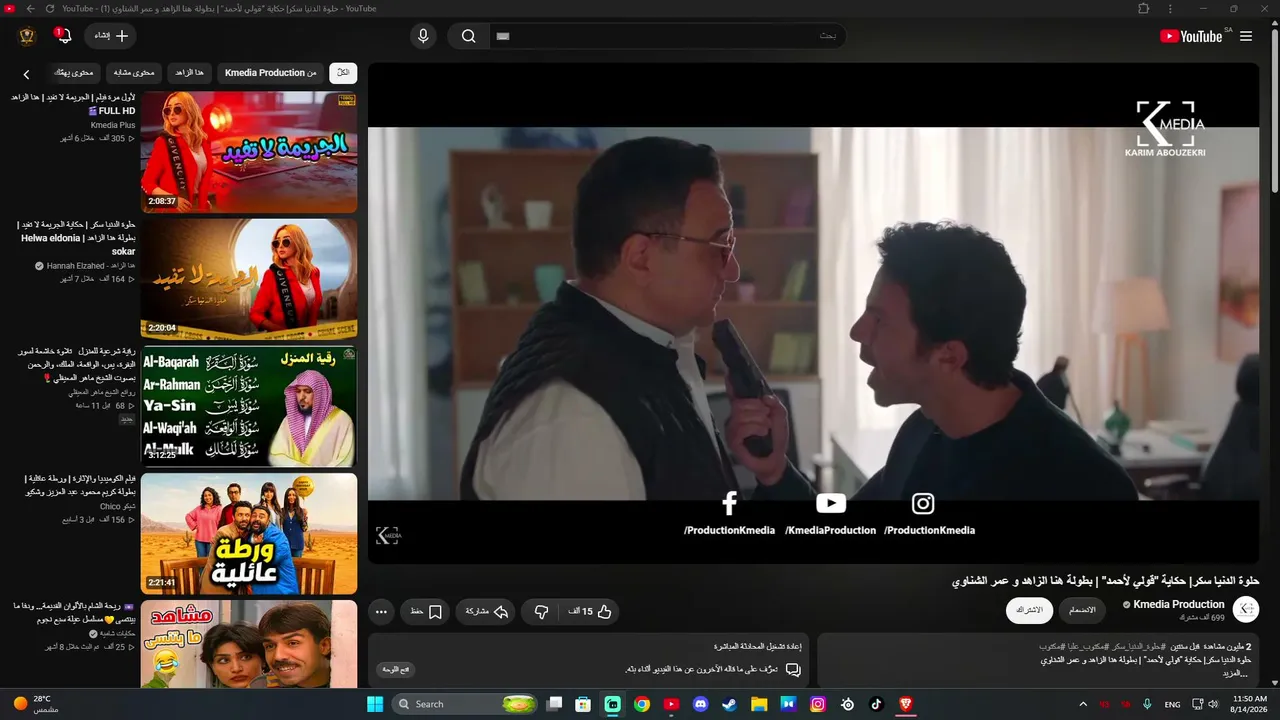This screenshot has height=720, width=1280.
Task: Open the YouTube home logo
Action: (x=1190, y=36)
